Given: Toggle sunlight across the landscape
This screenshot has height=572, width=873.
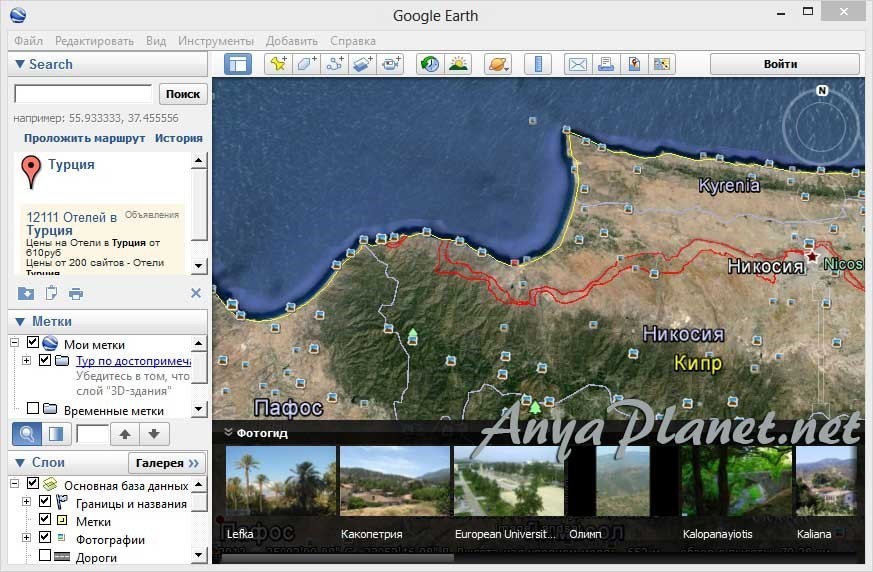Looking at the screenshot, I should (x=458, y=64).
